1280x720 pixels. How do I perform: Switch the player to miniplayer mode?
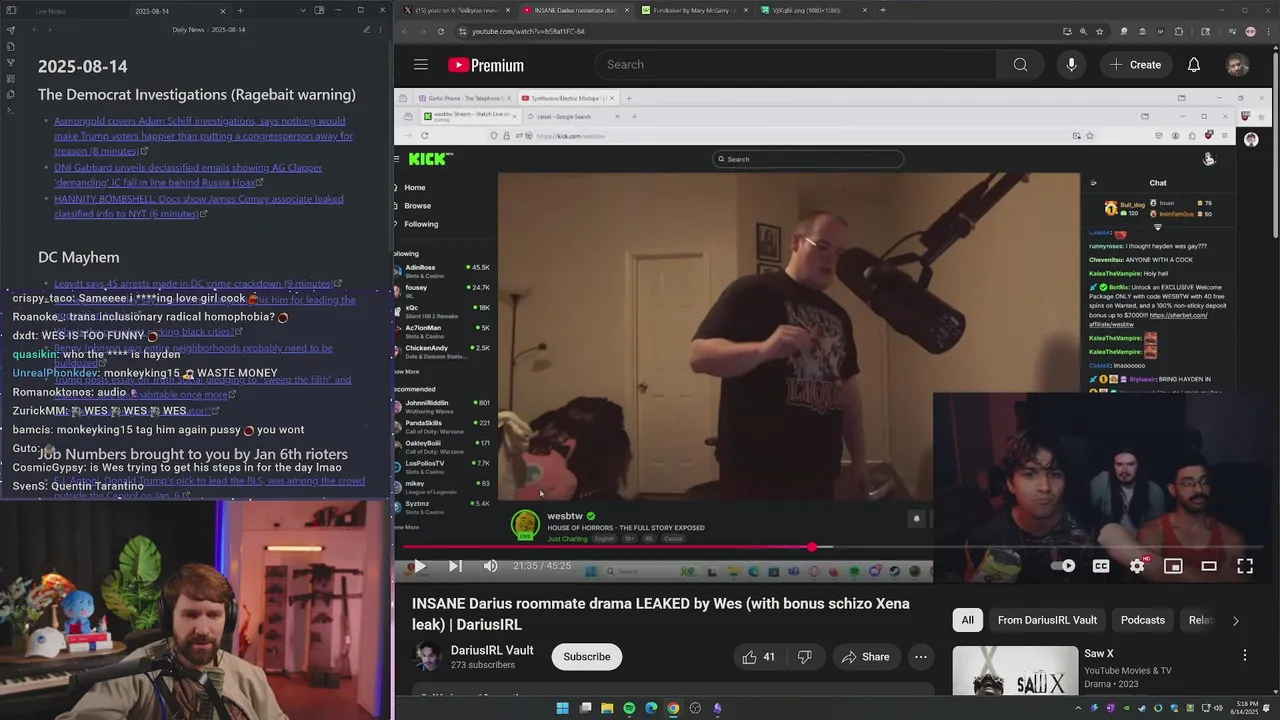tap(1173, 566)
